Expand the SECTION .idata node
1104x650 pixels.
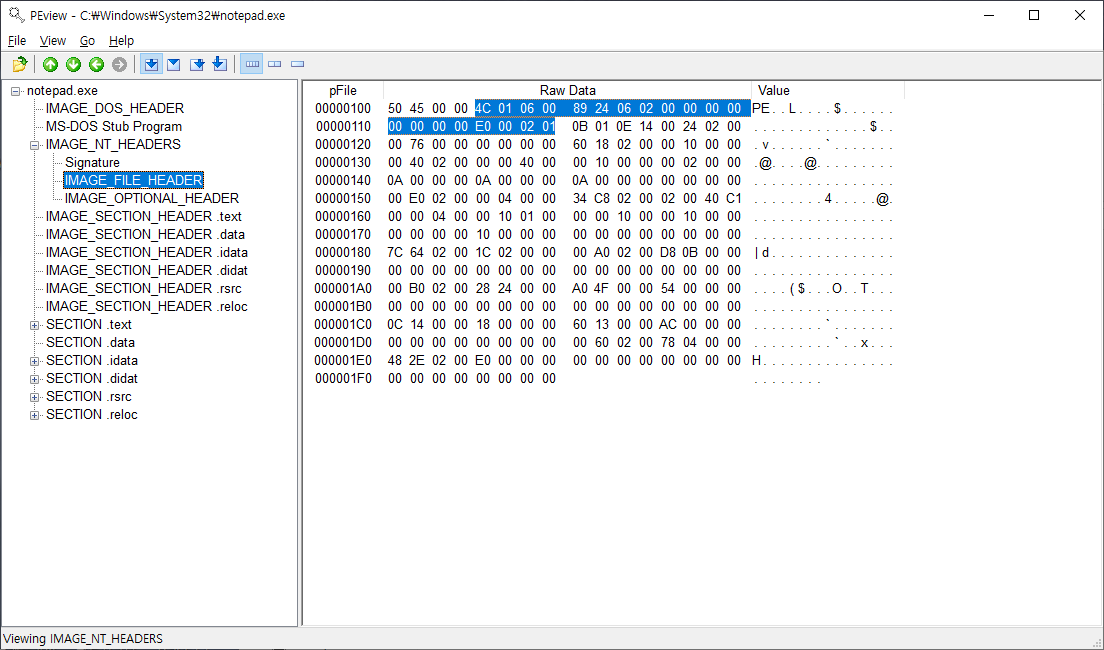(34, 361)
